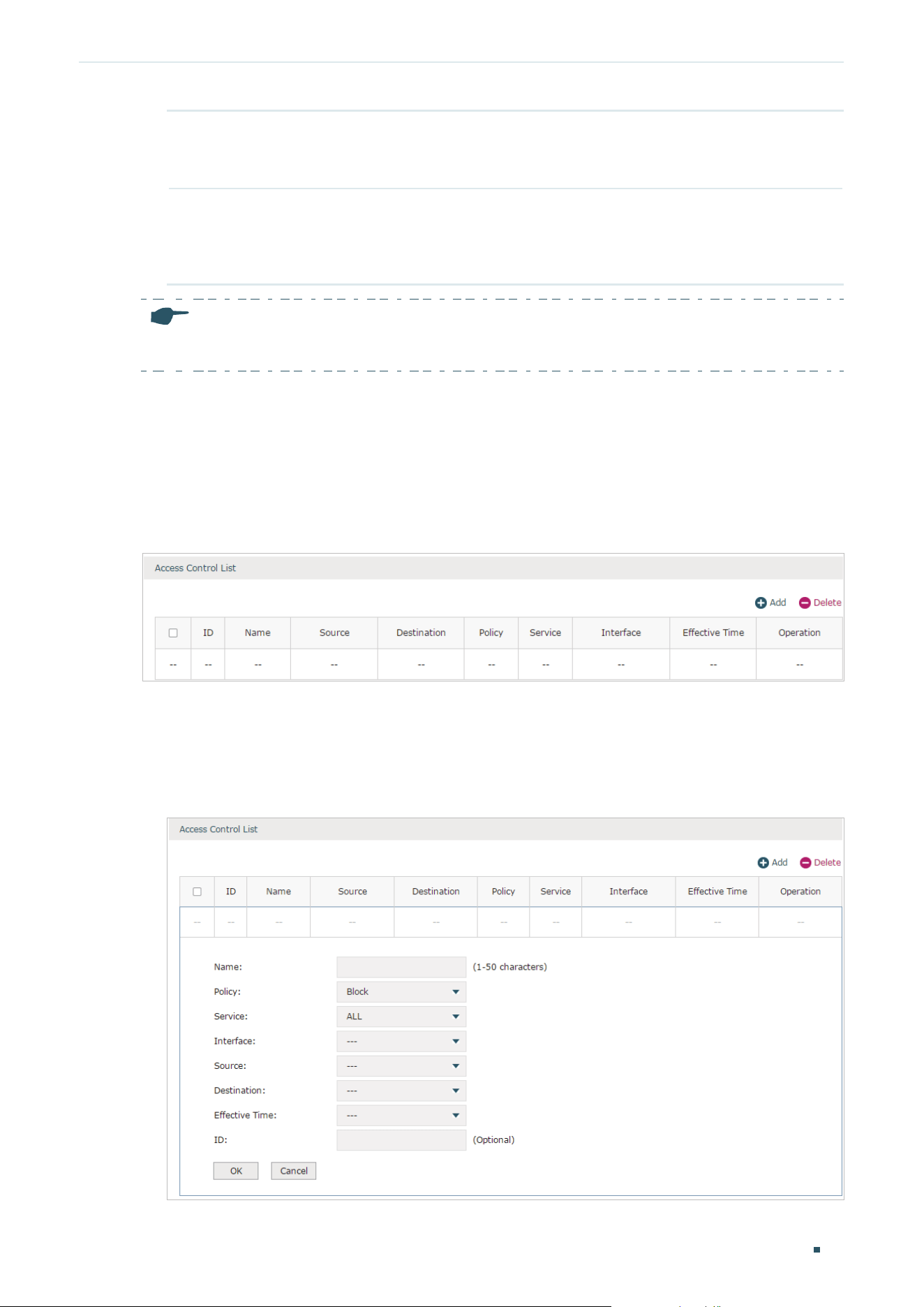Image resolution: width=924 pixels, height=1307 pixels.
Task: Click the Effective Time column header in upper table
Action: [713, 633]
